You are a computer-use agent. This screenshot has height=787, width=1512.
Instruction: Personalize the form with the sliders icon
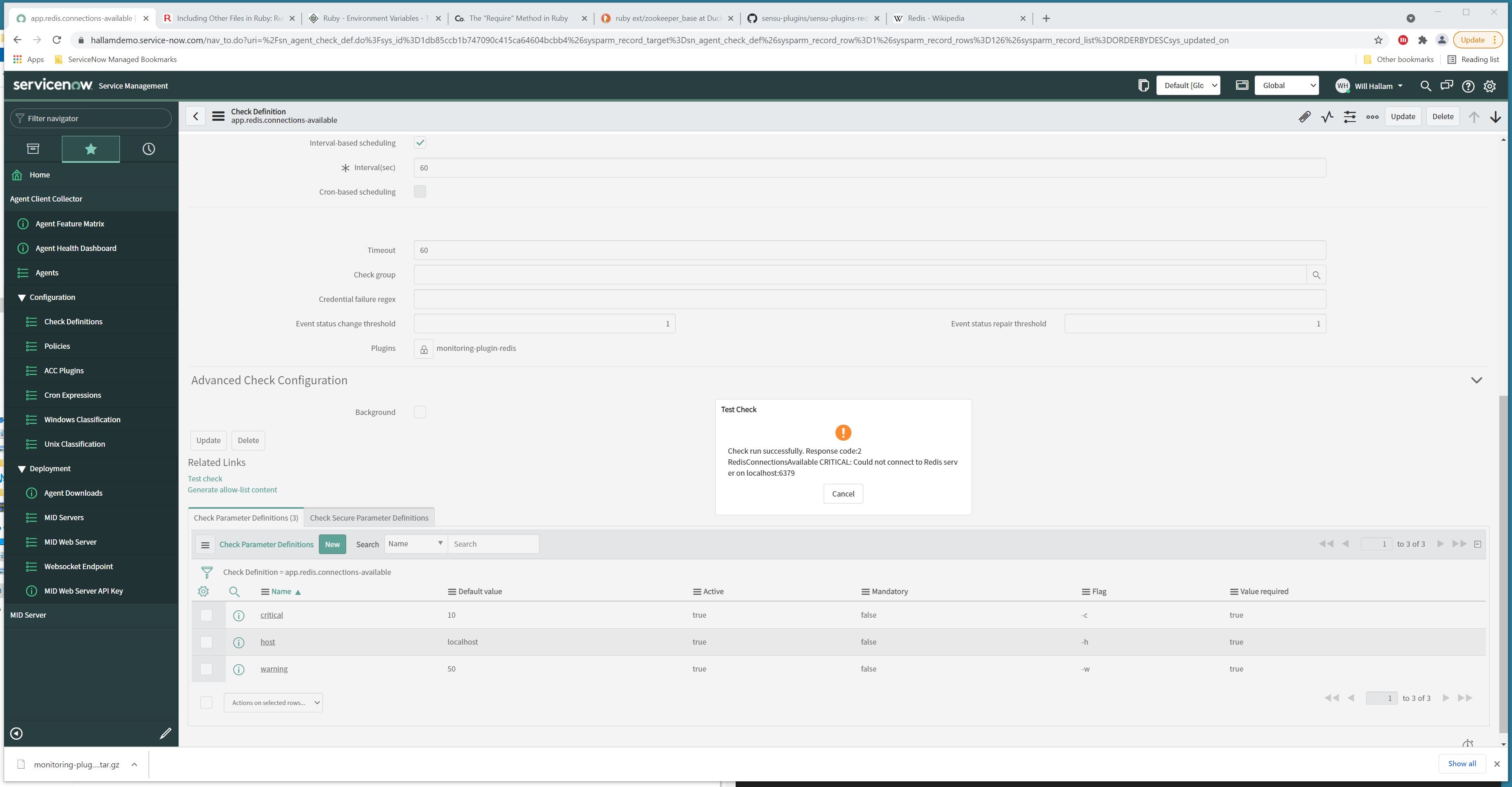pos(1349,116)
